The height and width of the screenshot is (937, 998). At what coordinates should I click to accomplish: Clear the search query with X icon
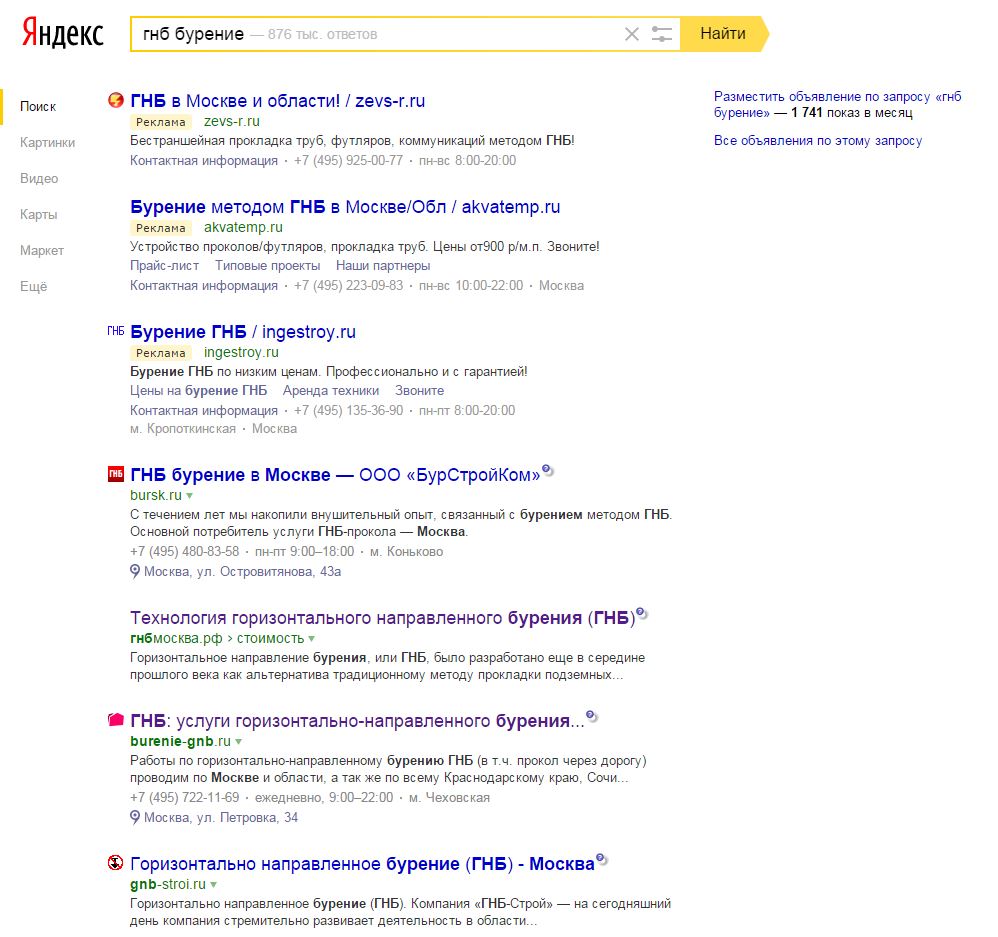tap(631, 34)
